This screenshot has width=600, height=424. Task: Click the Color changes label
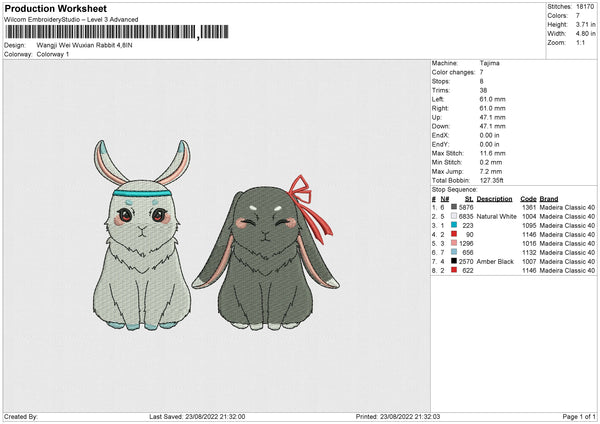453,72
